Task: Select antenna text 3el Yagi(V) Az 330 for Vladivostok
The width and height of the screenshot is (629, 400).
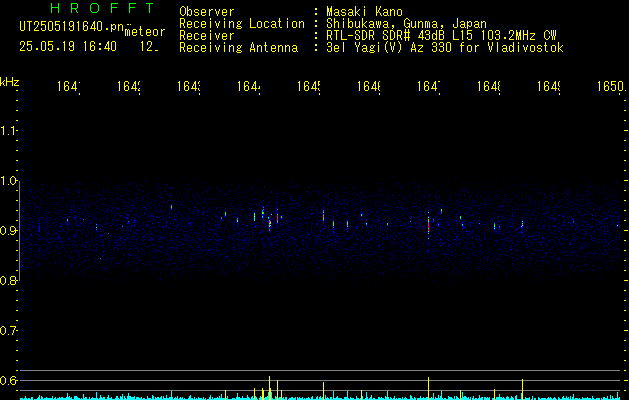Action: point(445,48)
